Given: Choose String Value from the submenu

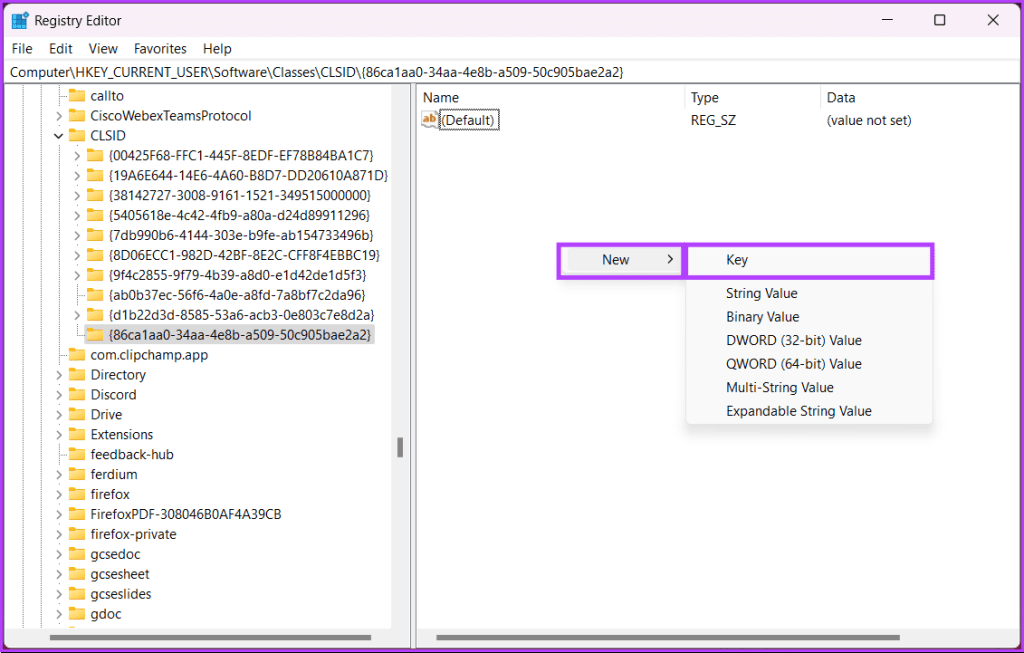Looking at the screenshot, I should coord(809,293).
